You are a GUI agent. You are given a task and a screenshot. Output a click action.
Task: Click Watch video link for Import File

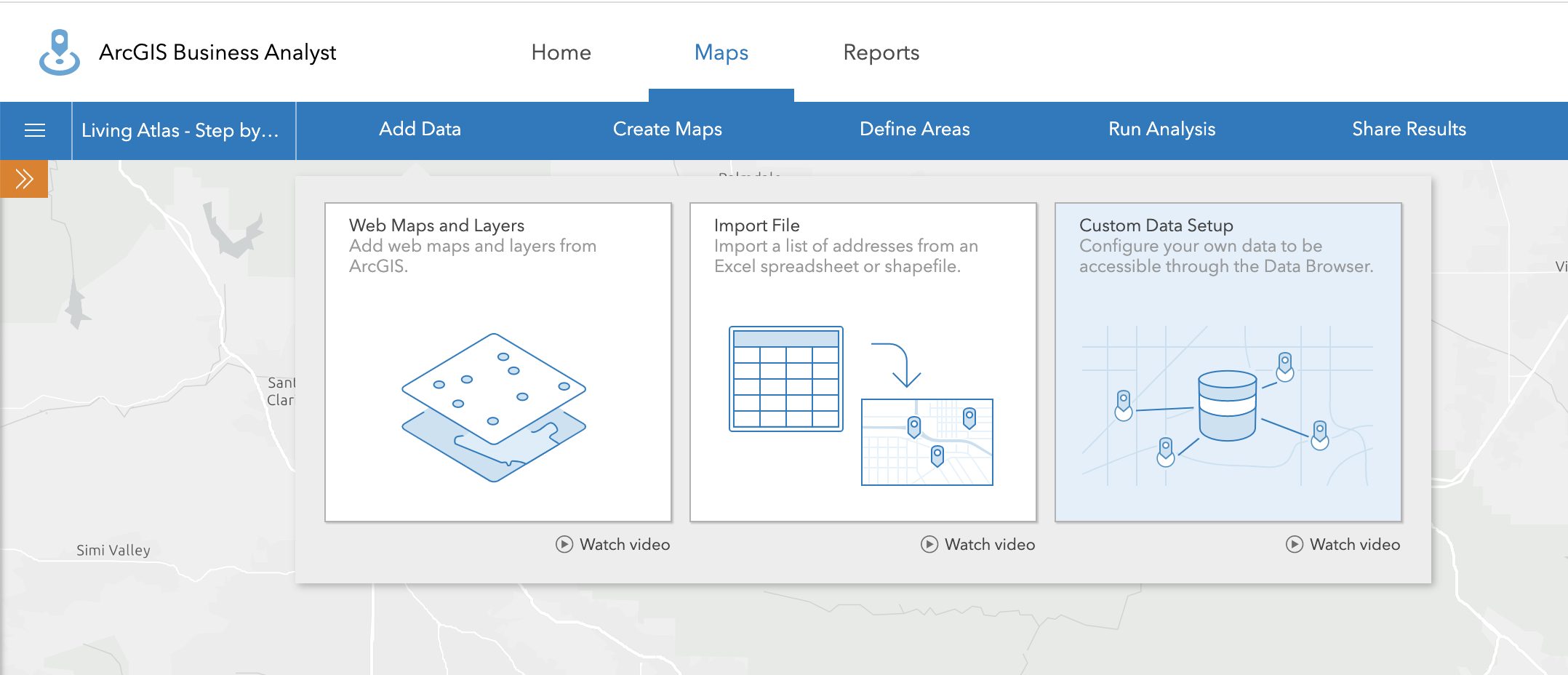click(990, 544)
